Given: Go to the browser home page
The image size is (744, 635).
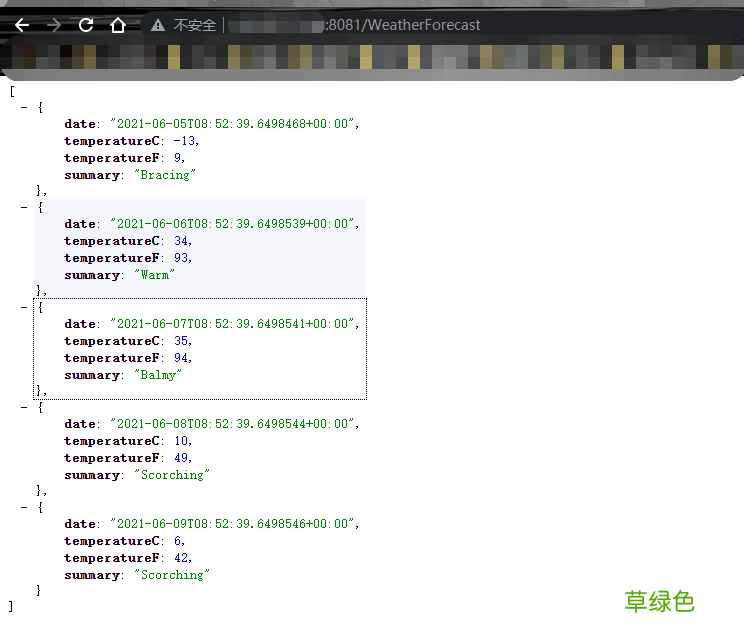Looking at the screenshot, I should click(x=118, y=25).
